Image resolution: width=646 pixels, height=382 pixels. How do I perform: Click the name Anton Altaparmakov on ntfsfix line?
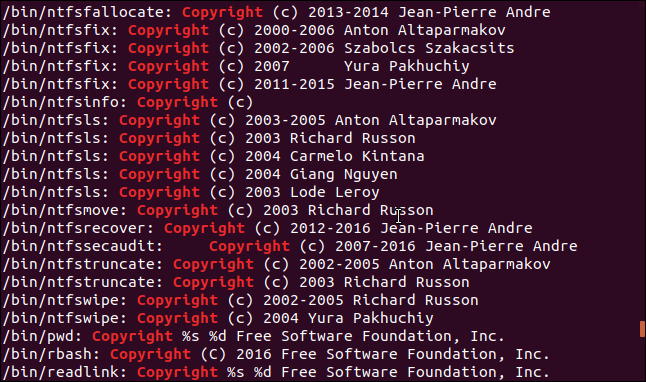coord(424,30)
